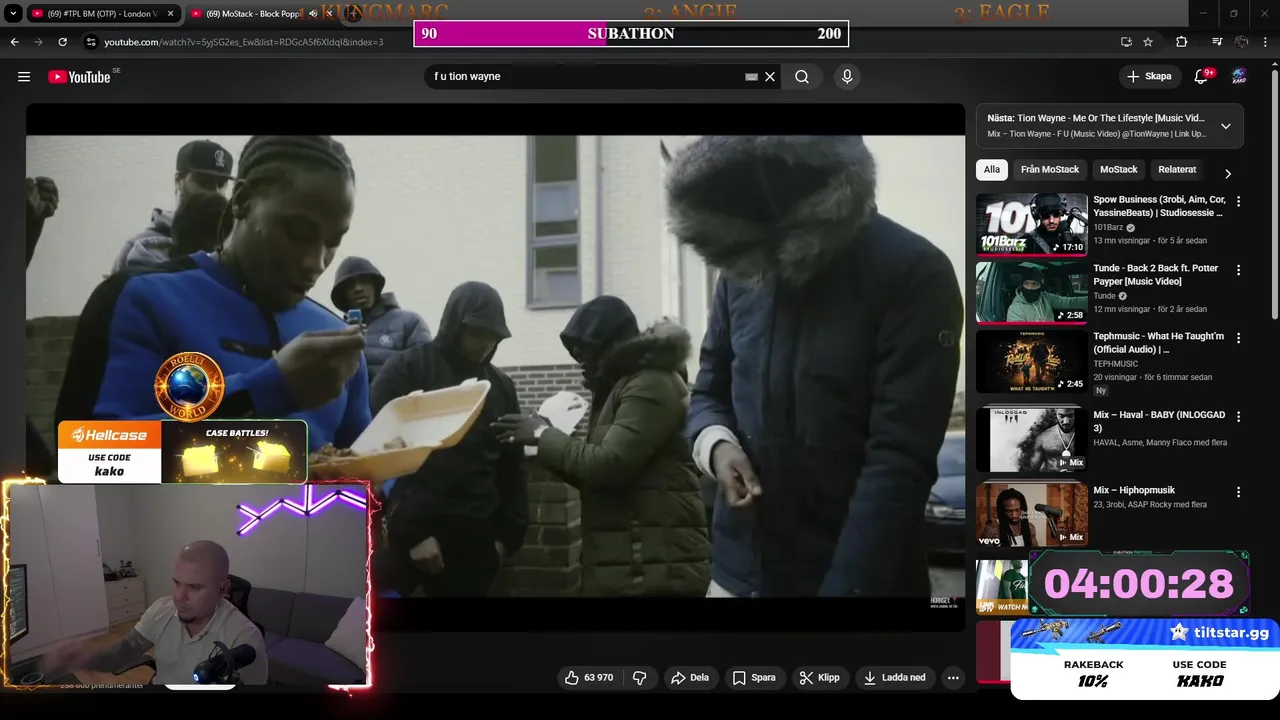Go back with the browser back arrow
The image size is (1280, 720).
pos(14,42)
